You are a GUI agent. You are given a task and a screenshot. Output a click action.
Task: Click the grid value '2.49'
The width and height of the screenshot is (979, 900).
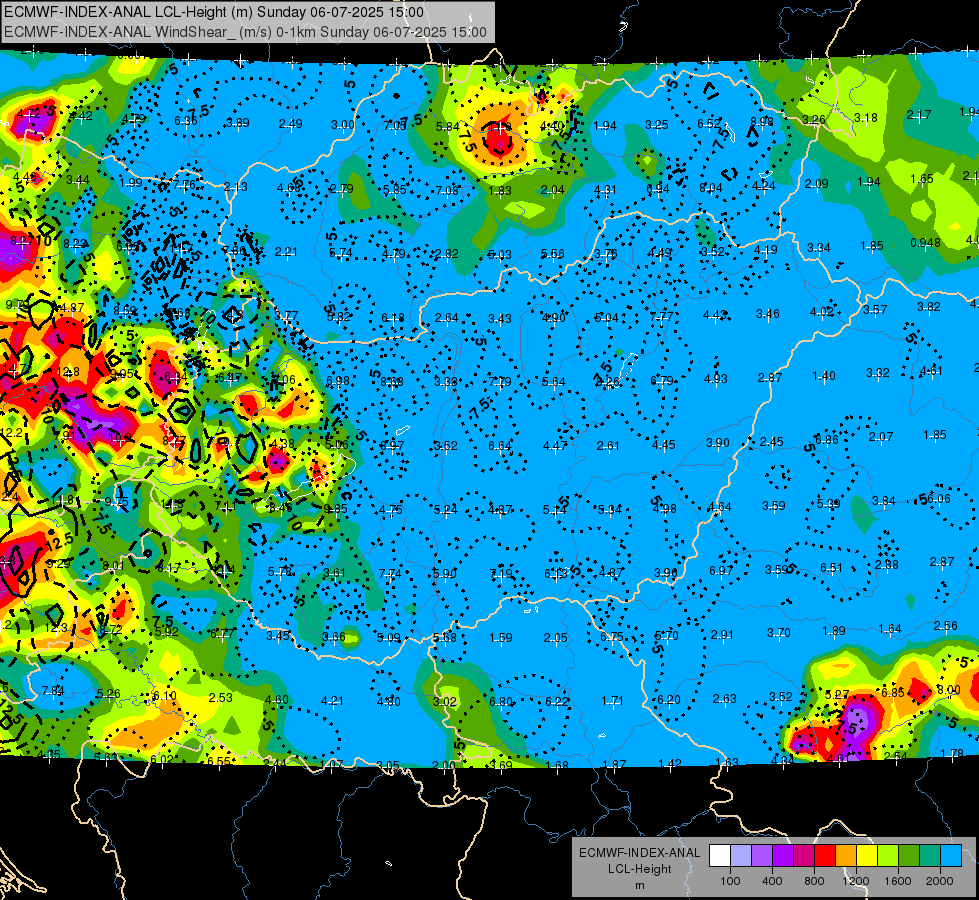290,124
